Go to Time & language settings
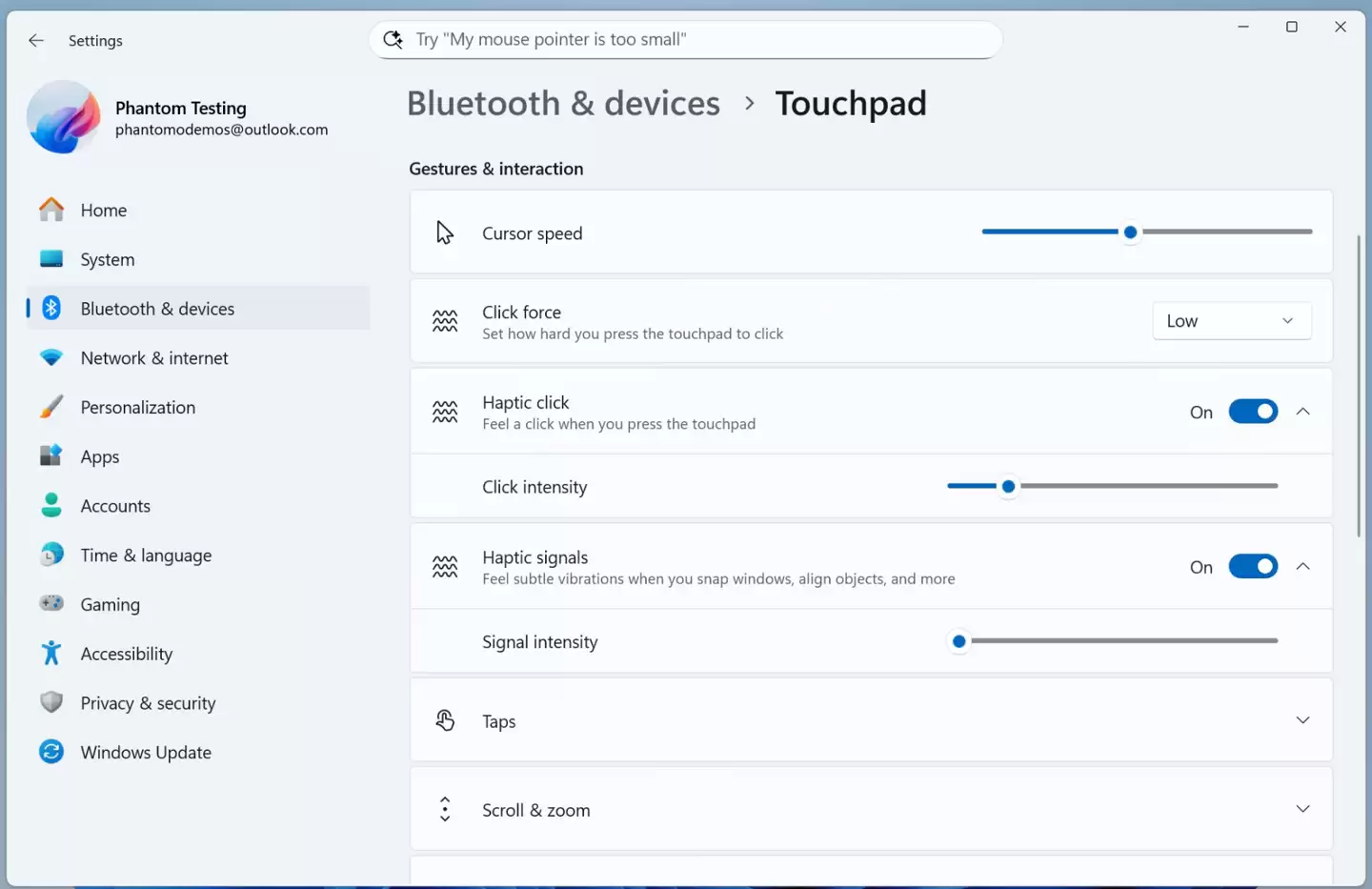This screenshot has height=889, width=1372. pyautogui.click(x=146, y=556)
